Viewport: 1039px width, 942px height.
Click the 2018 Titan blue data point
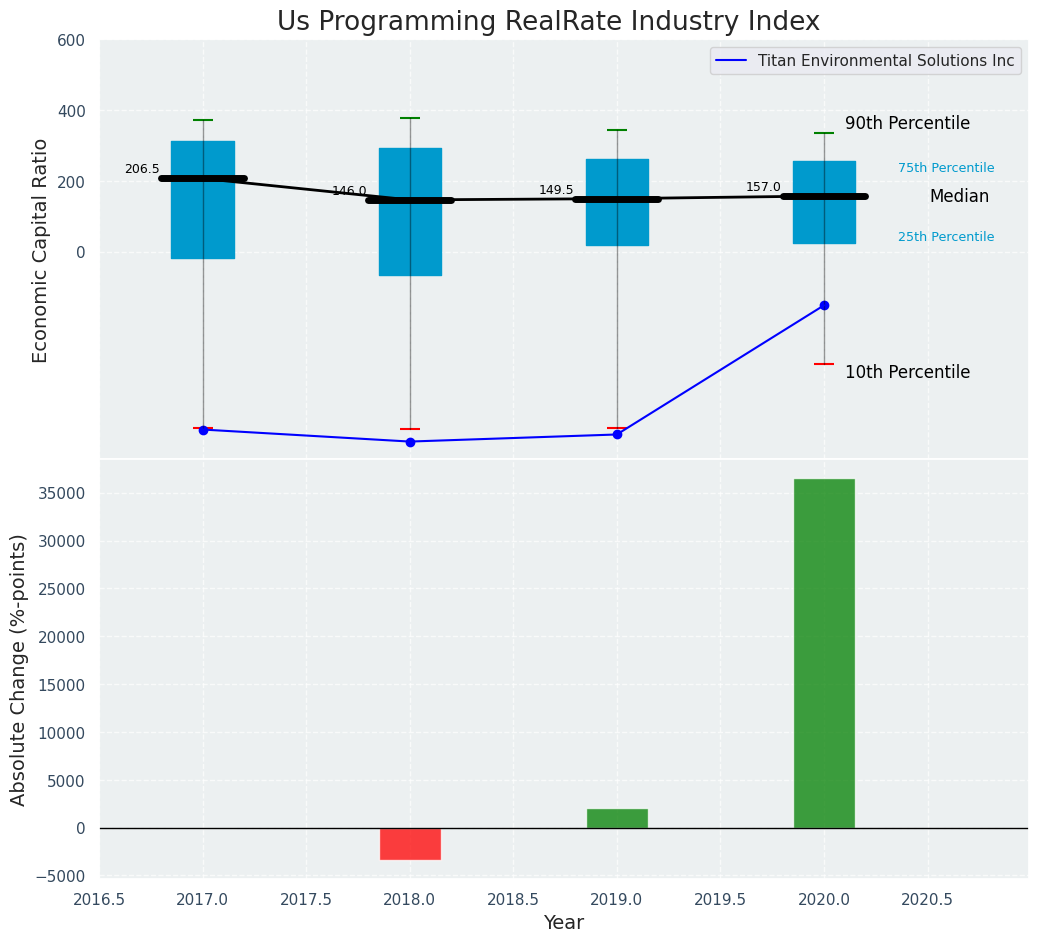coord(410,442)
